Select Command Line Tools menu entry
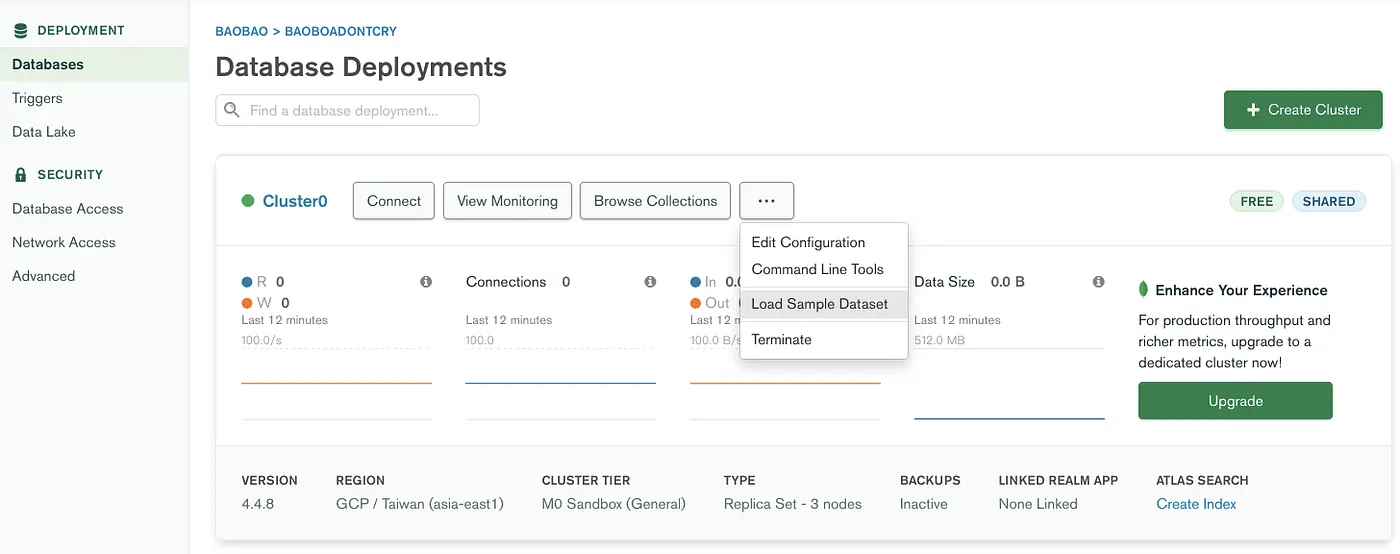The height and width of the screenshot is (554, 1400). [823, 269]
